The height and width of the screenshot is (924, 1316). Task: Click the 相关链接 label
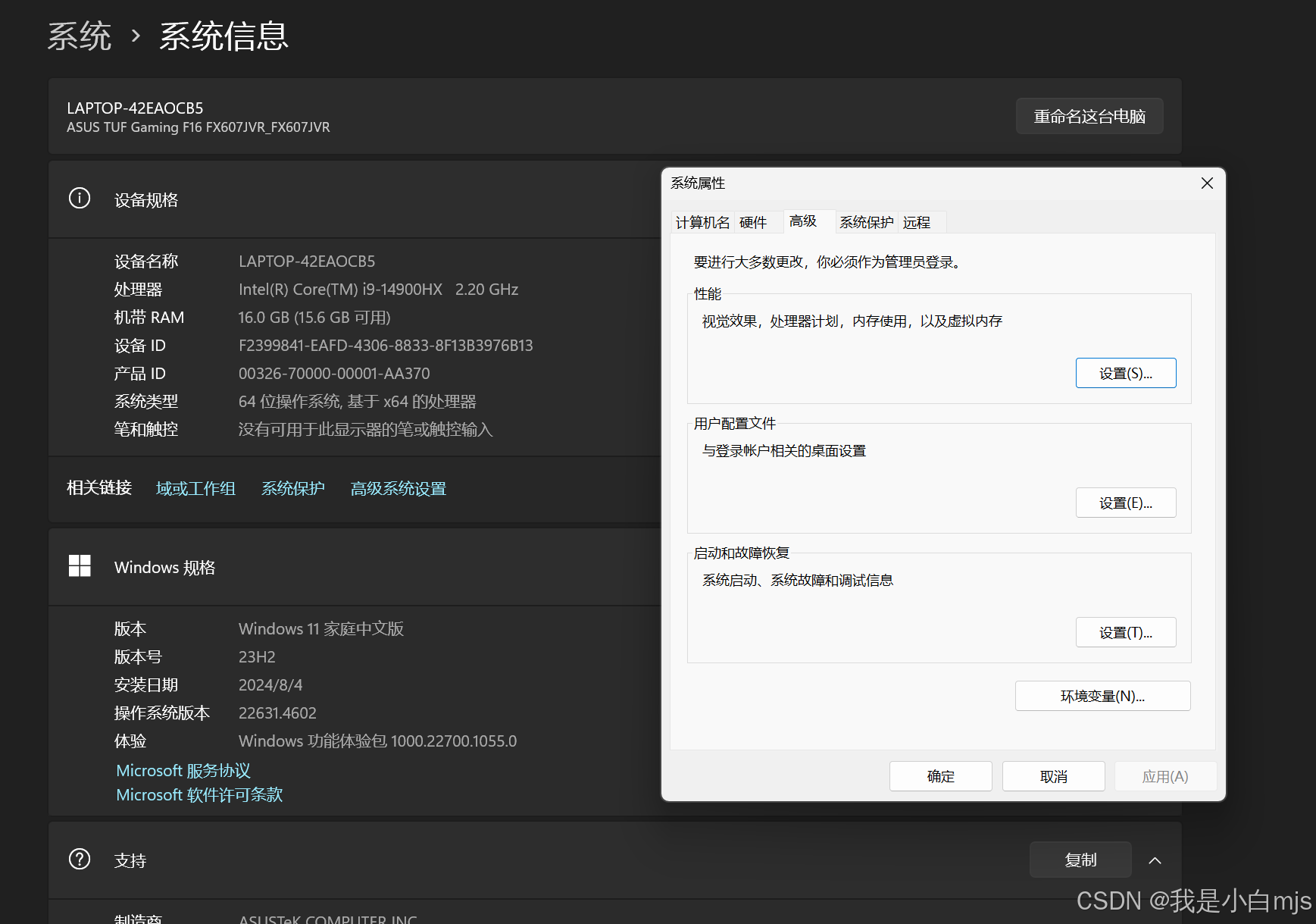click(99, 487)
